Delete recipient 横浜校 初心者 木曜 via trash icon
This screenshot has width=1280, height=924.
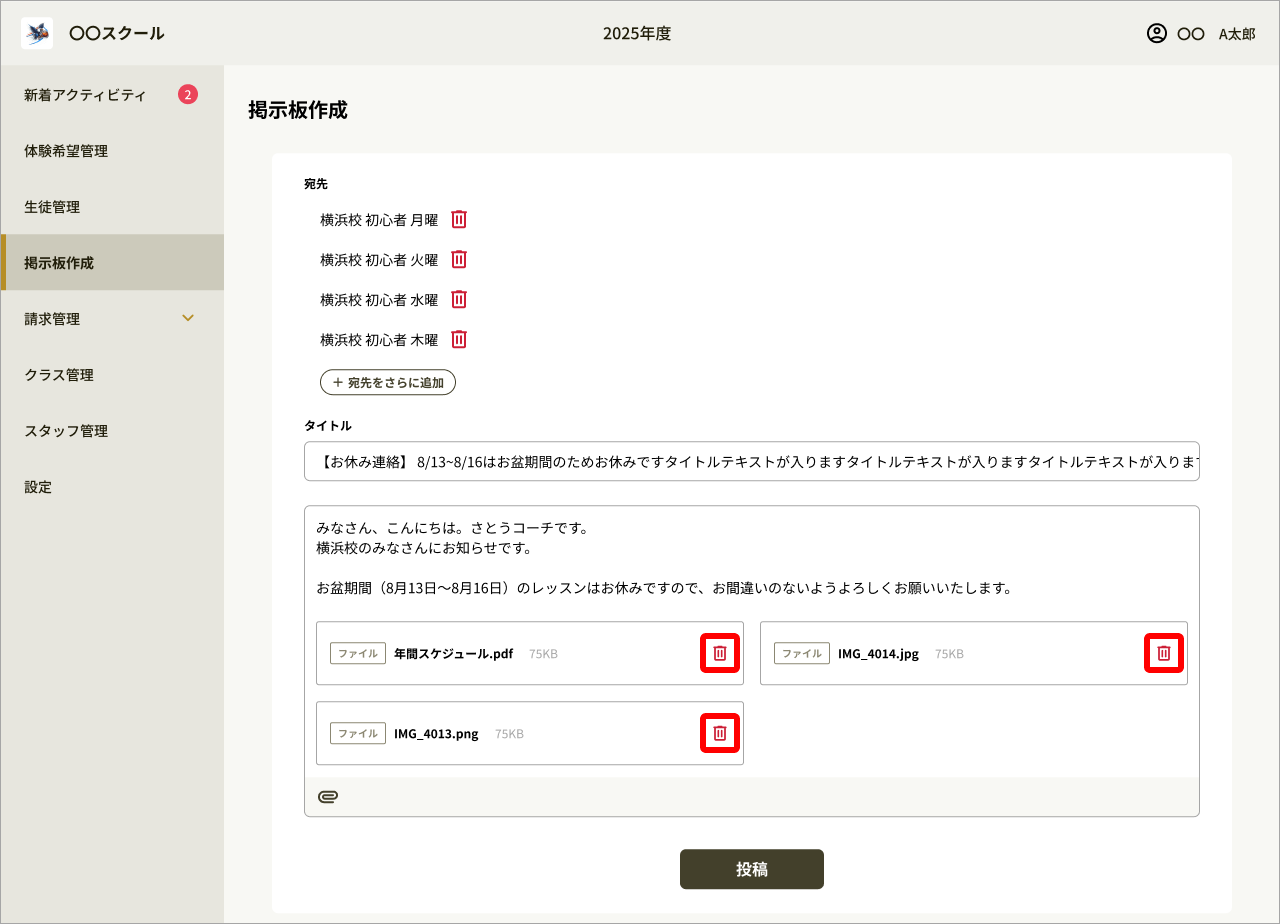point(458,339)
